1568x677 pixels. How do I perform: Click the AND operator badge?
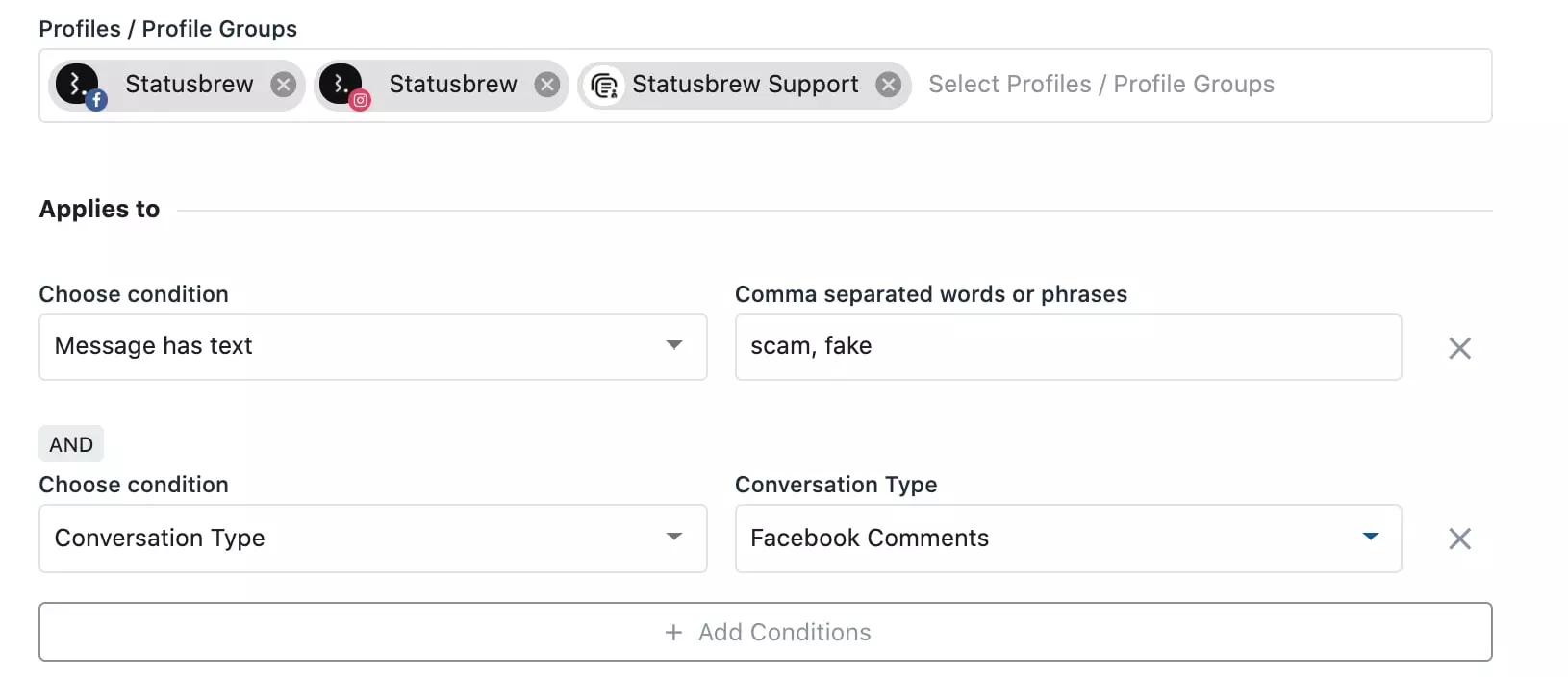click(x=71, y=444)
